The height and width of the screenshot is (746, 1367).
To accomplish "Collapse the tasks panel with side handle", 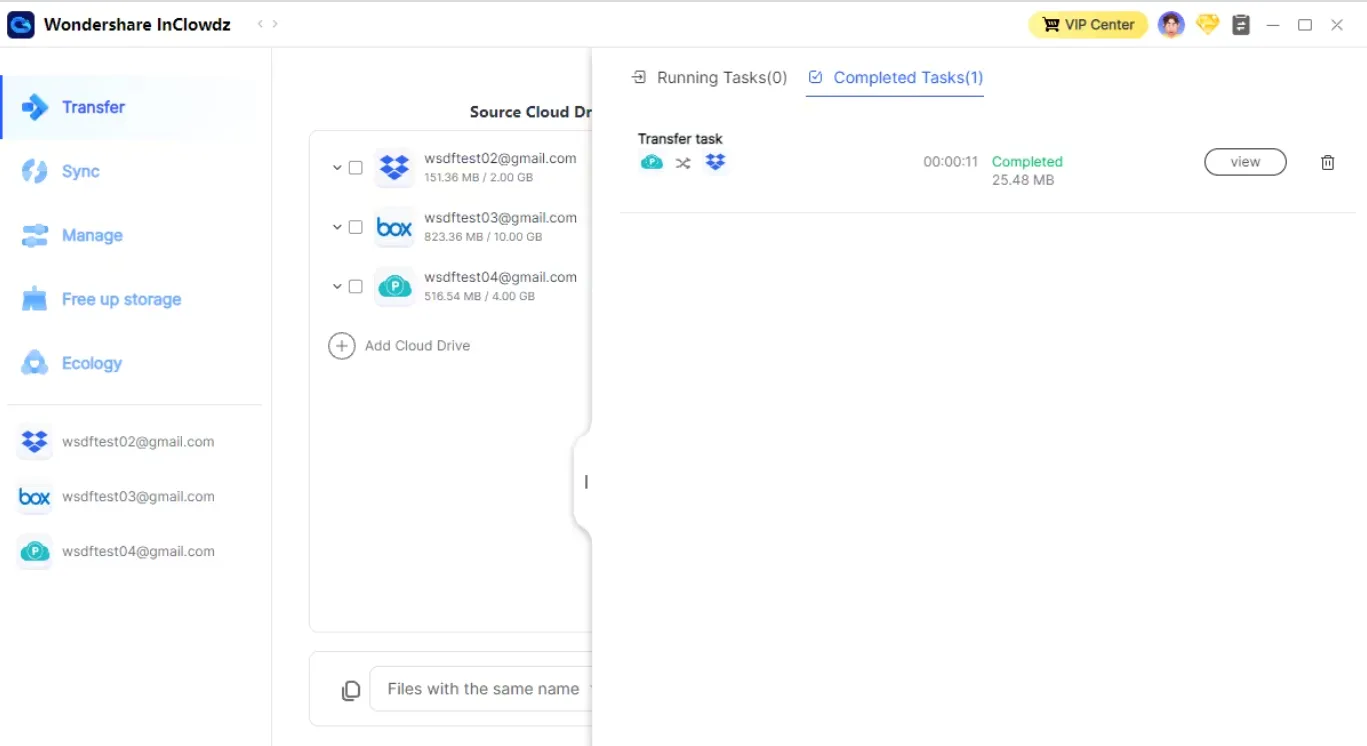I will click(584, 482).
